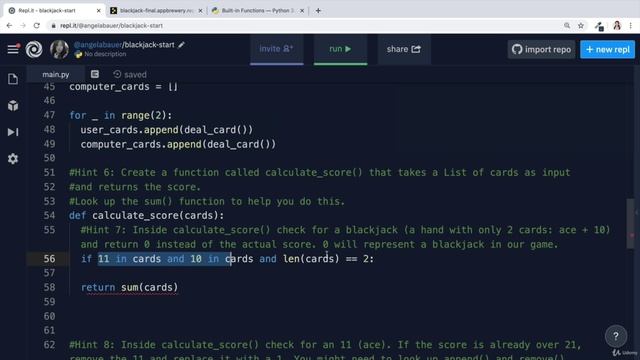Switch to Built-in Functions Python browser tab
Screen dimensions: 640x360
257,11
